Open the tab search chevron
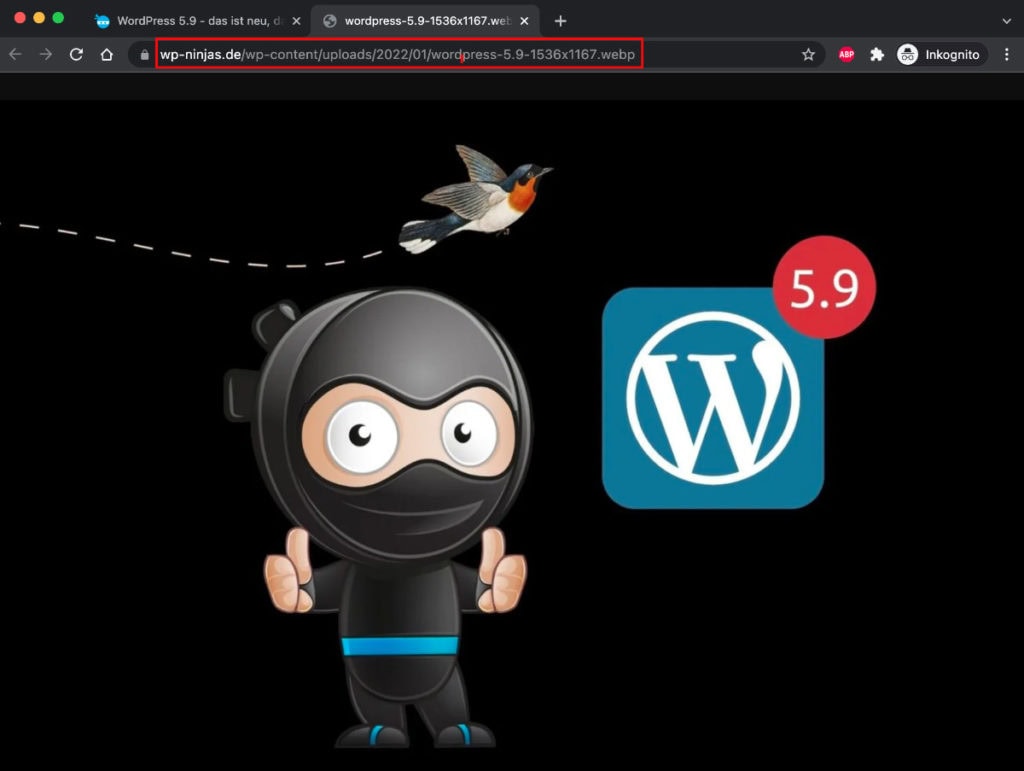 tap(1008, 20)
